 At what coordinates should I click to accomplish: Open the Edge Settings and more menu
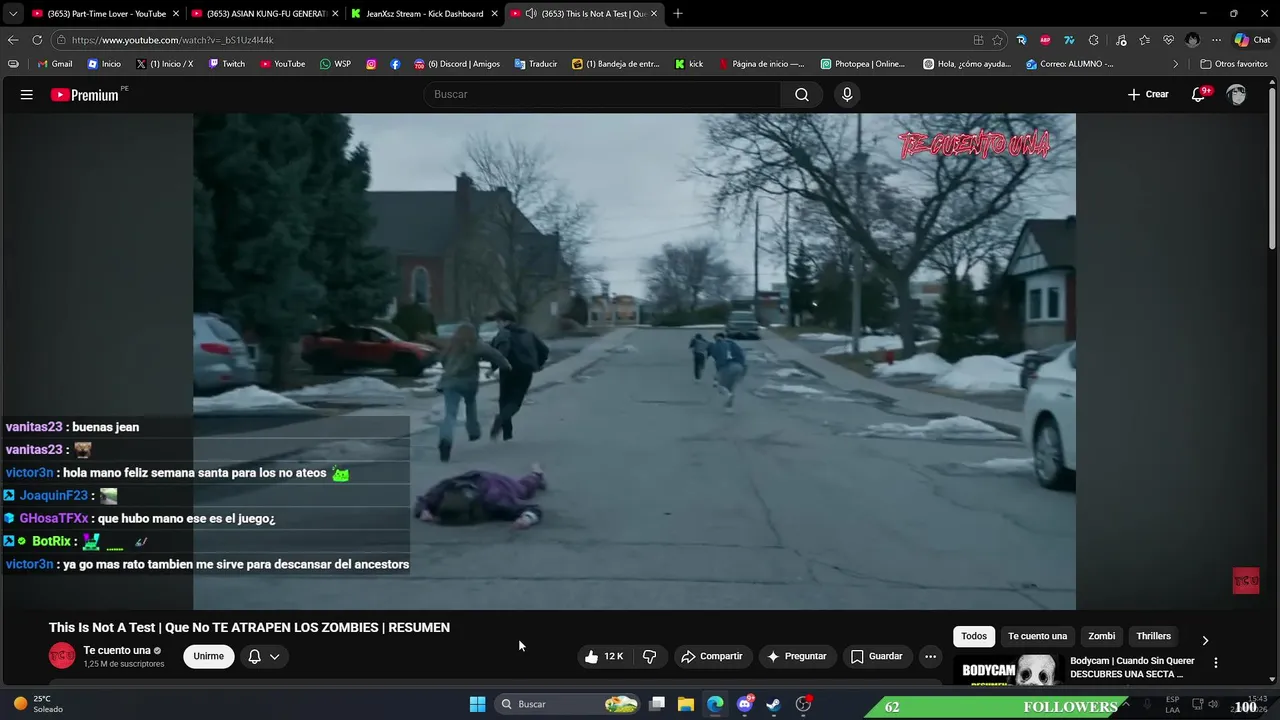1216,40
